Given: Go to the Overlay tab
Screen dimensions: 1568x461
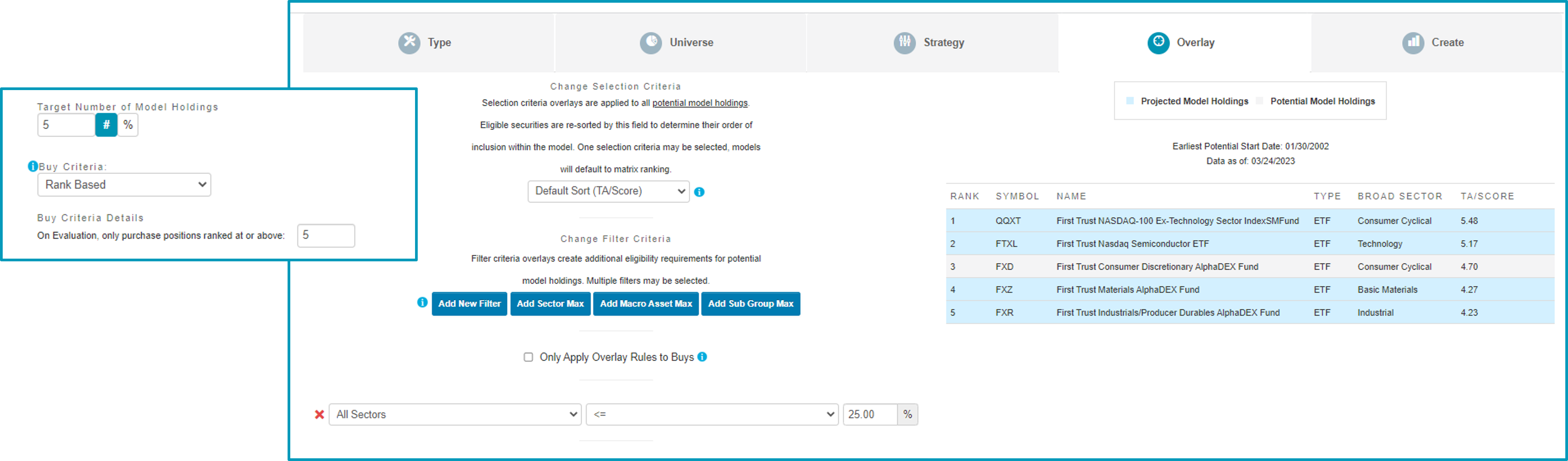Looking at the screenshot, I should pyautogui.click(x=1185, y=43).
